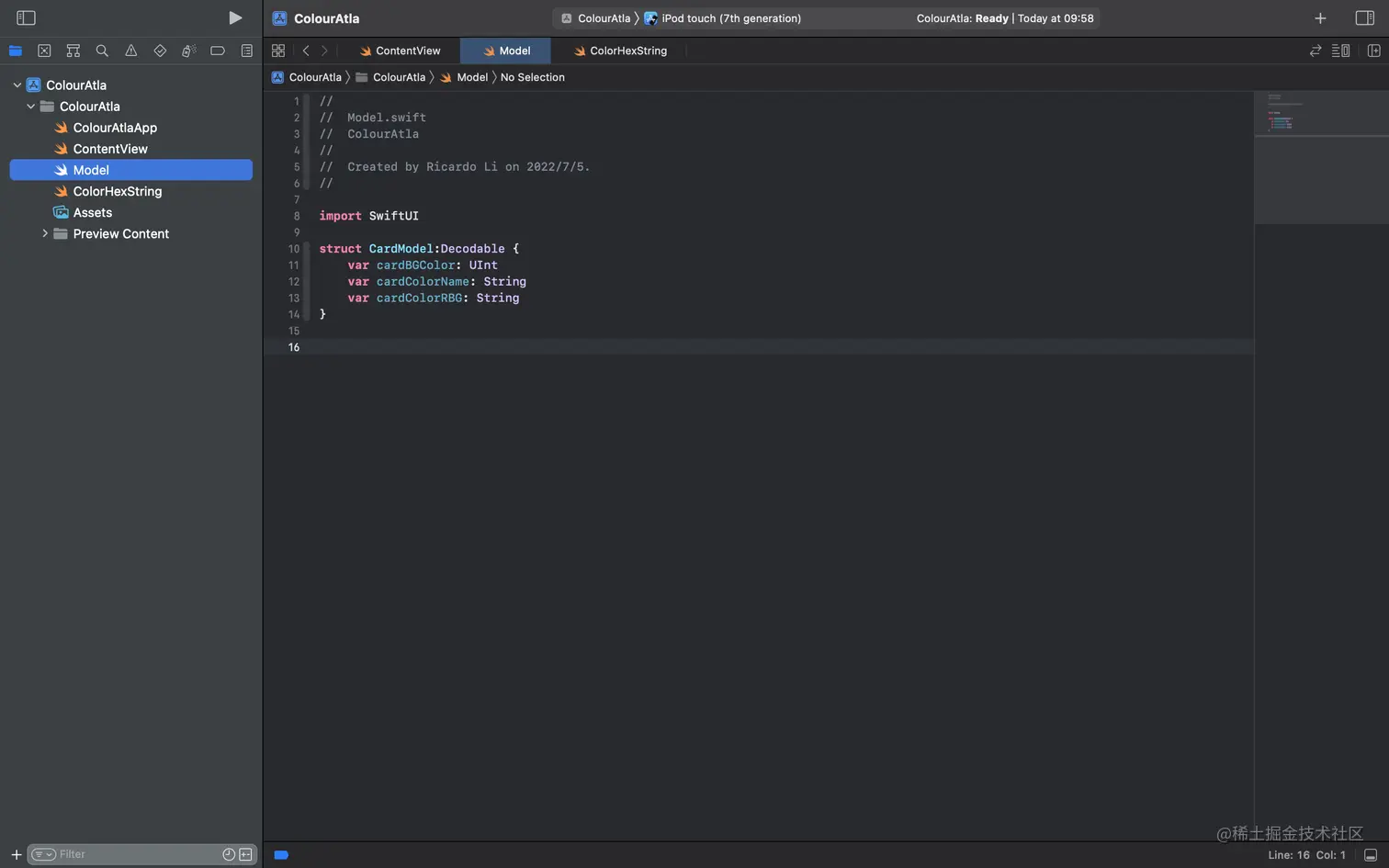Click Model file in jump bar
The image size is (1389, 868).
coord(464,77)
